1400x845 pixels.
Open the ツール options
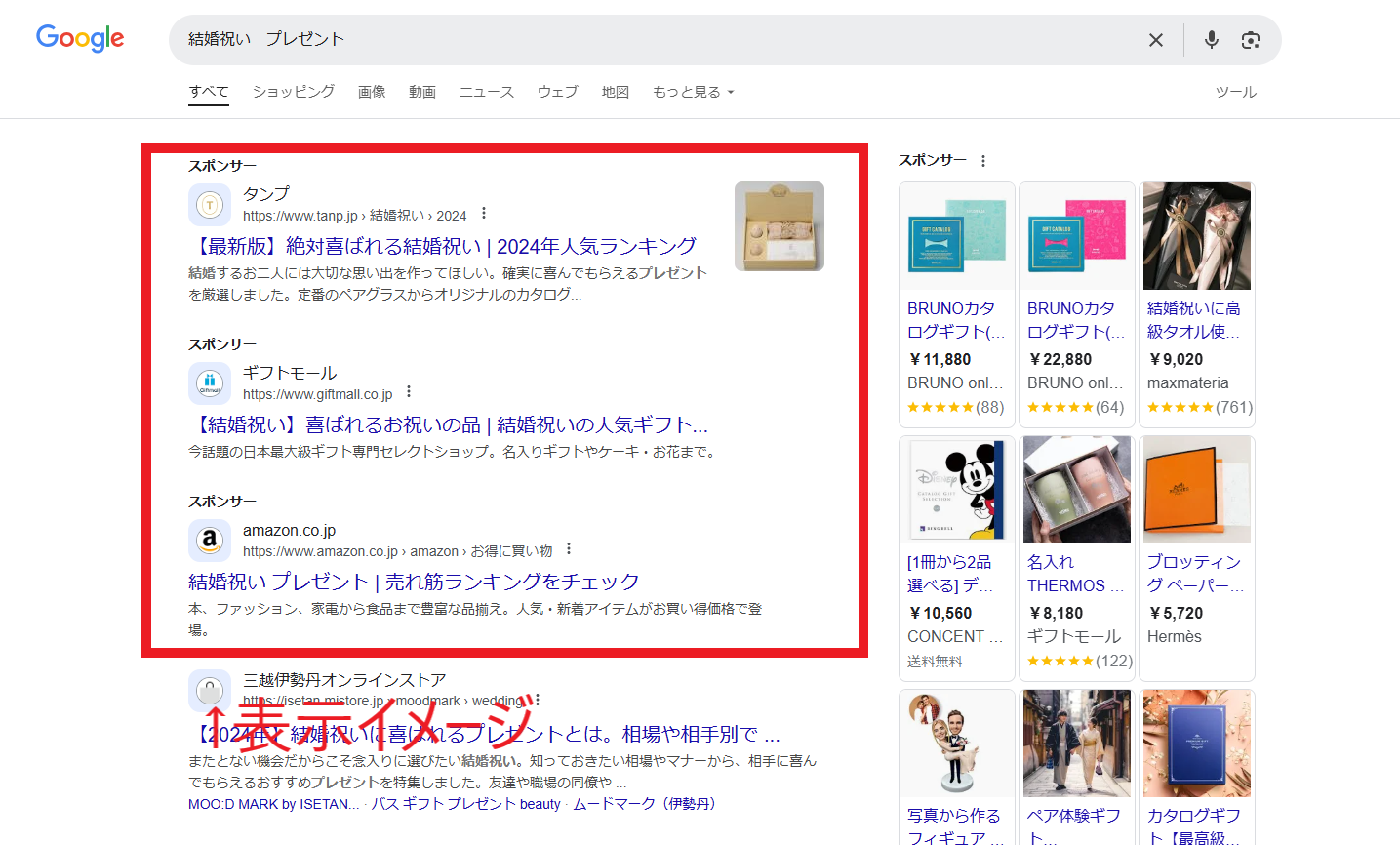(1236, 92)
